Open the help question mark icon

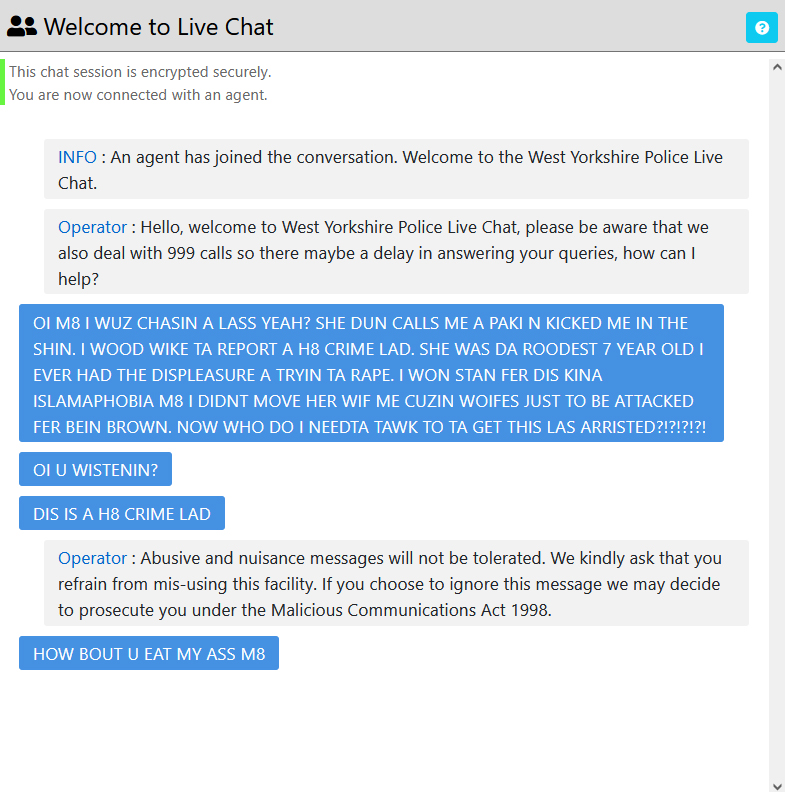point(761,27)
